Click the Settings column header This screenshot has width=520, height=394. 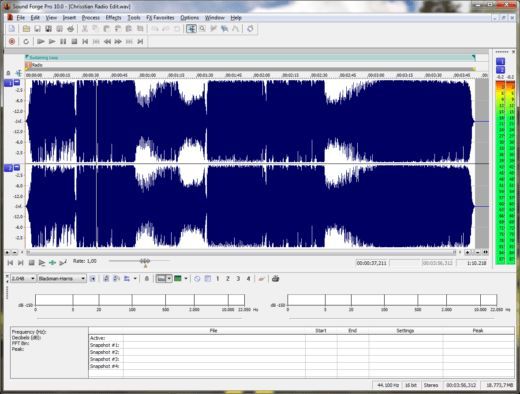coord(405,331)
